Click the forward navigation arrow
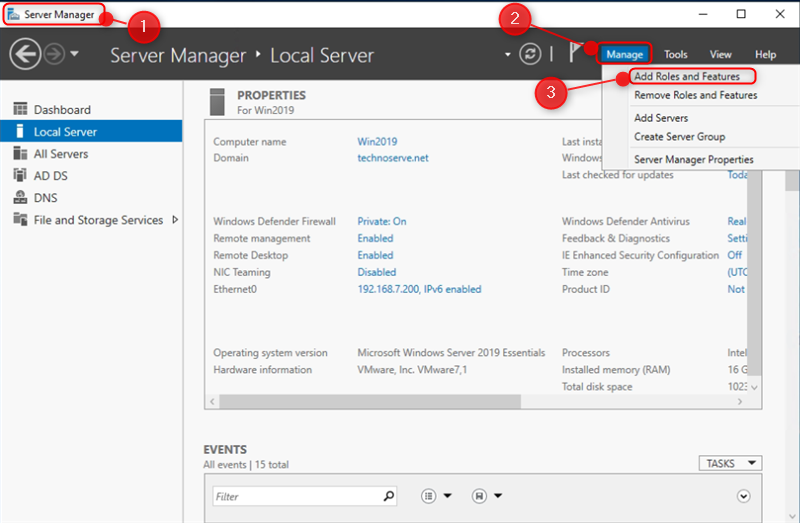The width and height of the screenshot is (800, 523). 54,54
